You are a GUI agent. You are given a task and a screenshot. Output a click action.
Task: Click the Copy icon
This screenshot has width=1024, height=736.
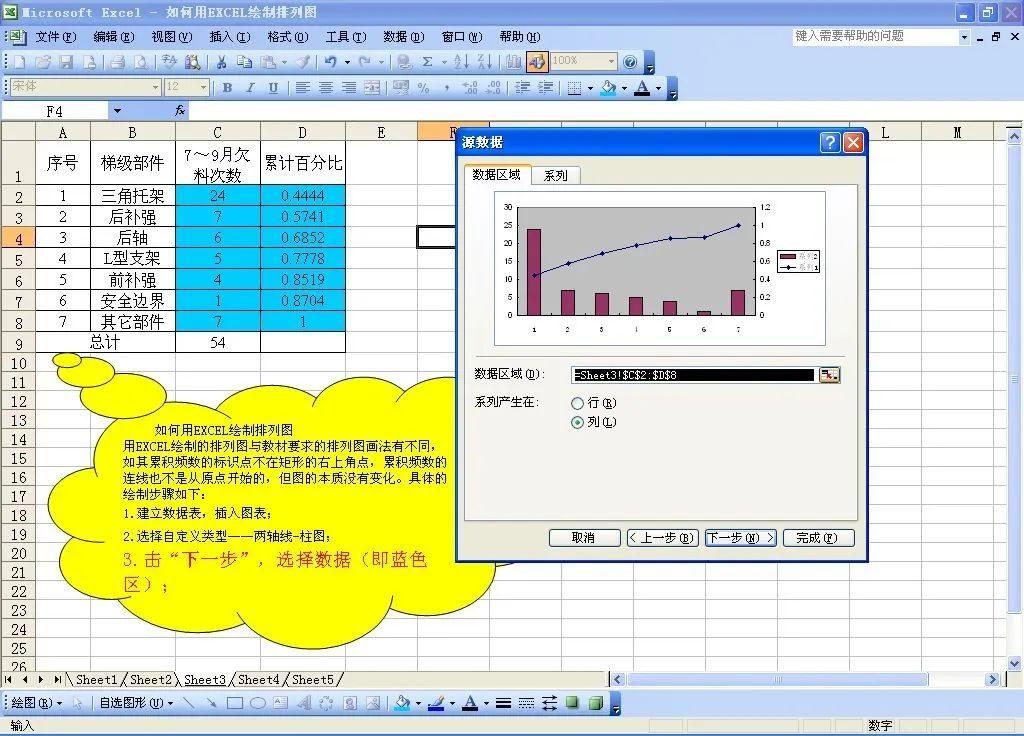tap(244, 62)
